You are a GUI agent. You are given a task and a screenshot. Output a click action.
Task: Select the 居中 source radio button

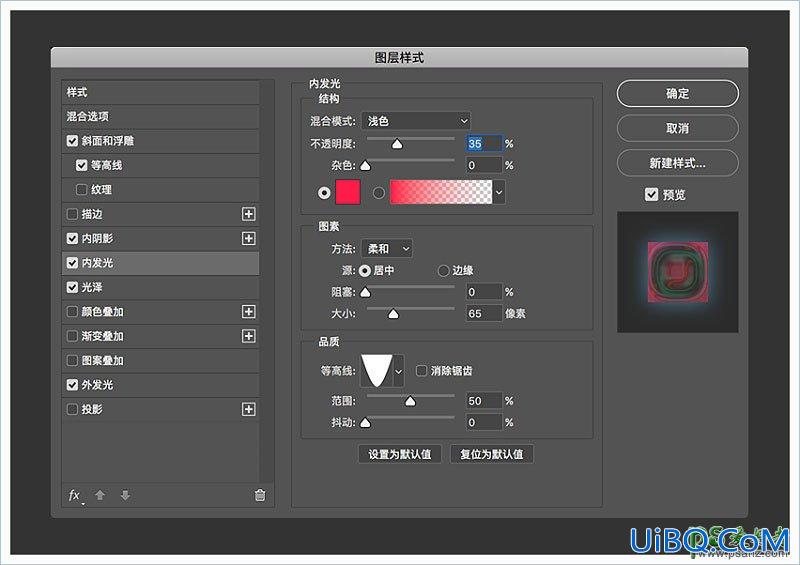pyautogui.click(x=365, y=271)
